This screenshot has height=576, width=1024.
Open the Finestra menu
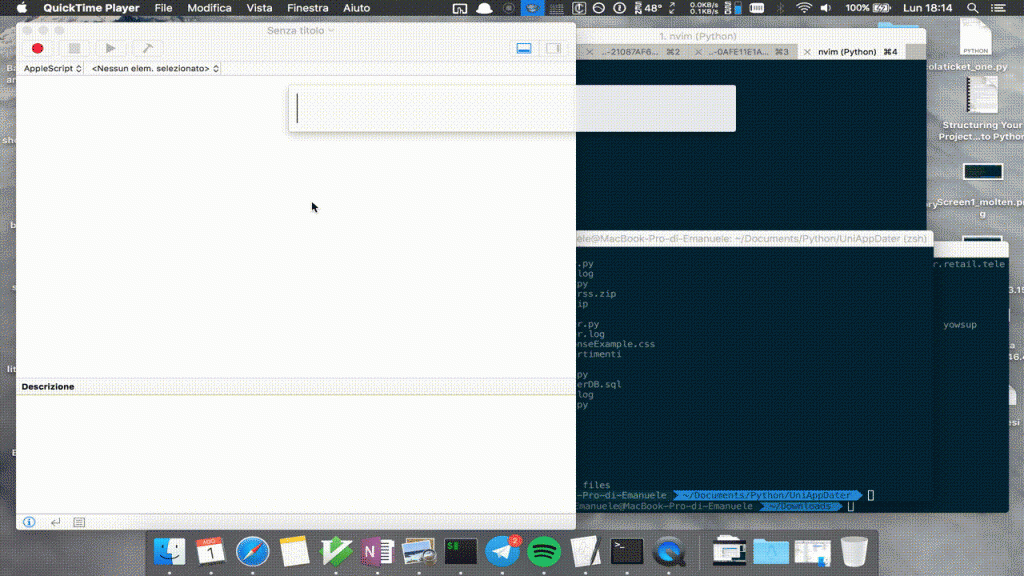click(x=307, y=8)
